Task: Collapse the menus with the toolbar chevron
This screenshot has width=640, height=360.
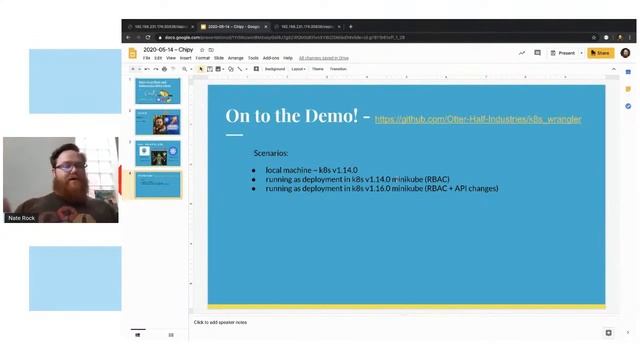Action: 613,69
